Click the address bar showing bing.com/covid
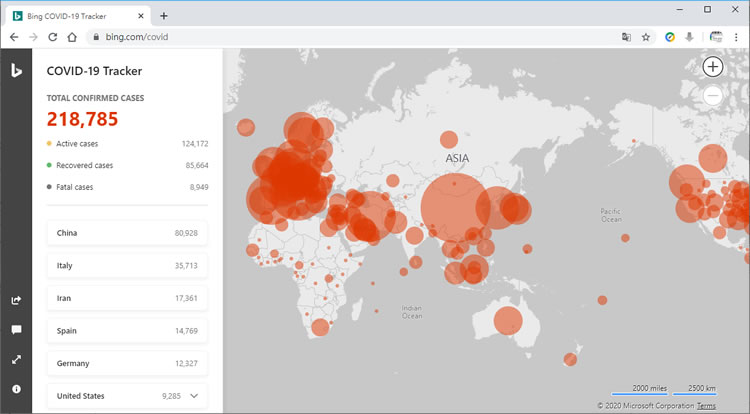750x414 pixels. pos(350,37)
